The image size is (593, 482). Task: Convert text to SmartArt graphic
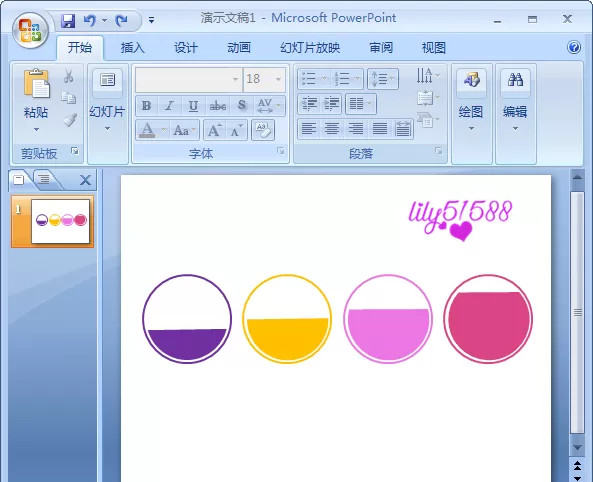pos(428,120)
